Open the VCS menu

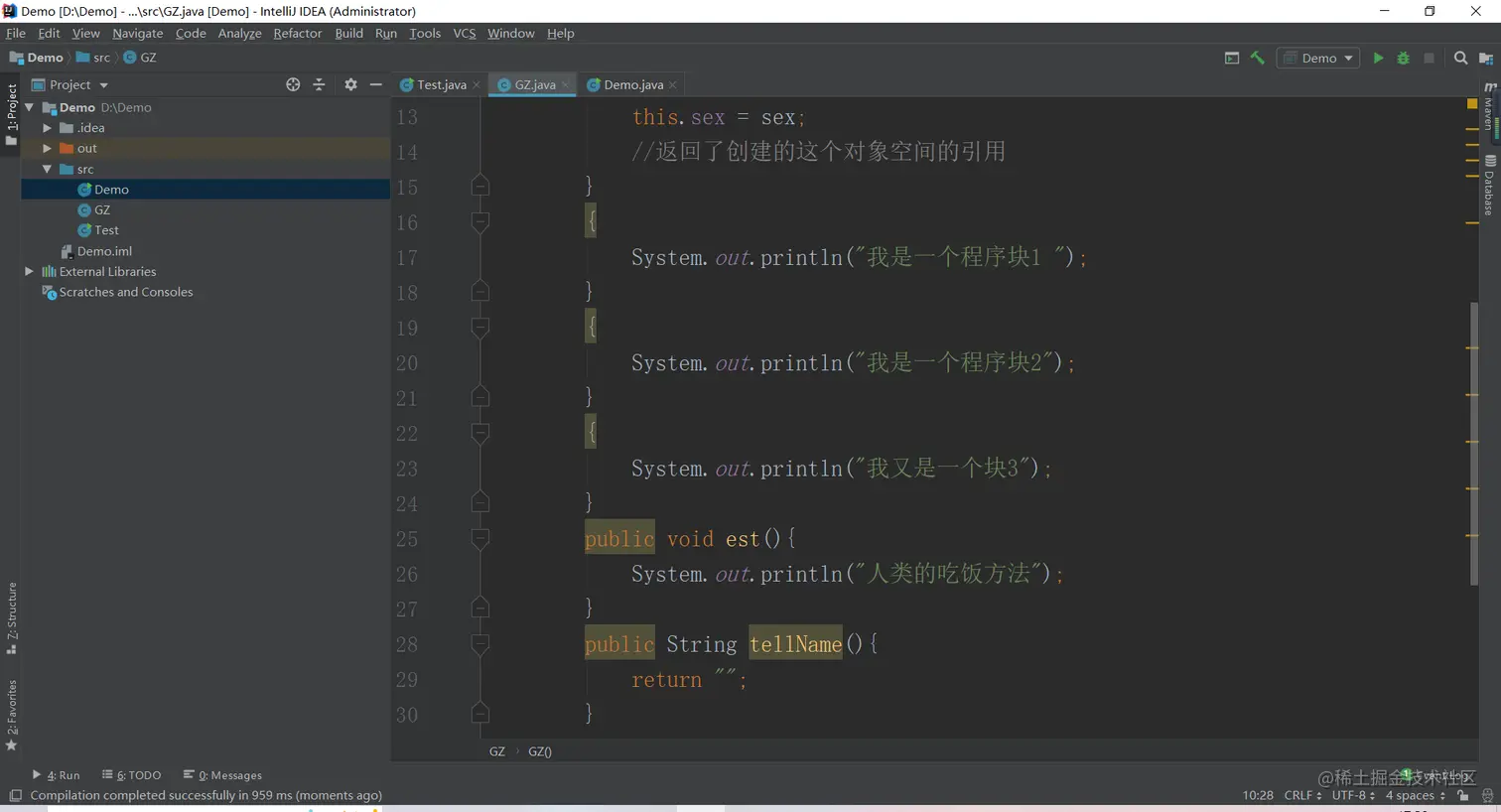point(465,34)
